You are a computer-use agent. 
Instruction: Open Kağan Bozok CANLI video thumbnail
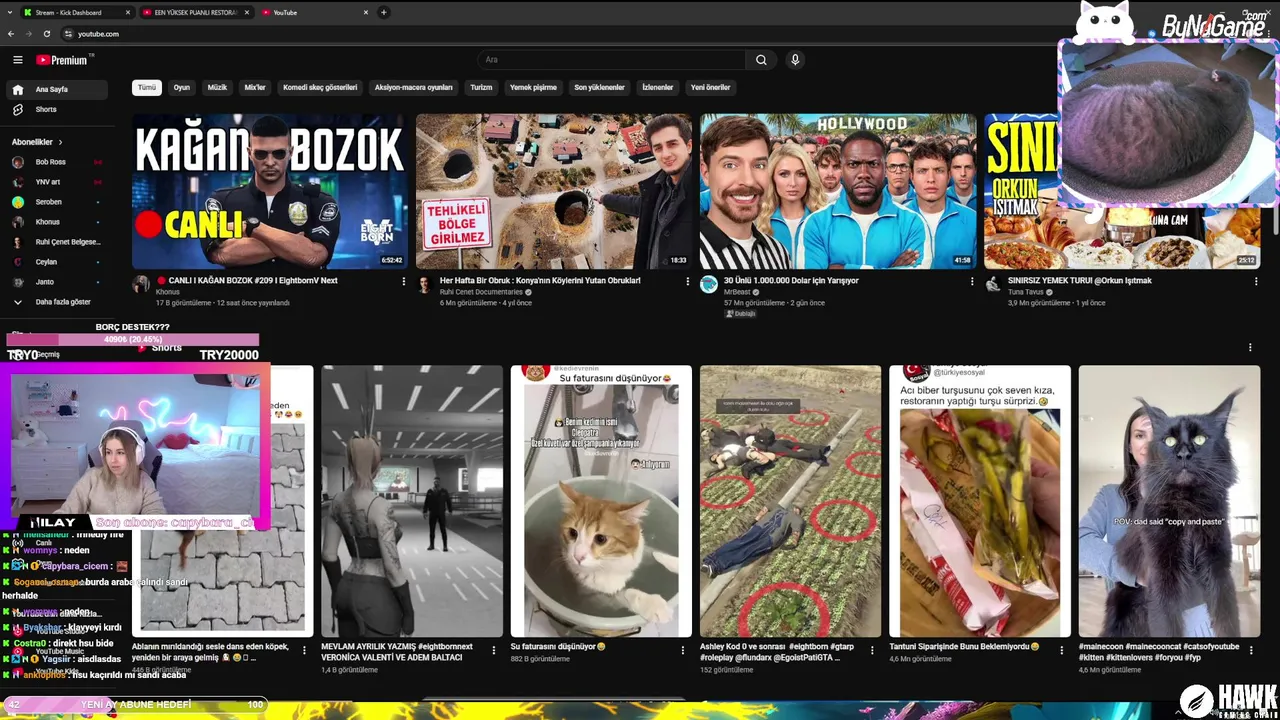click(270, 191)
